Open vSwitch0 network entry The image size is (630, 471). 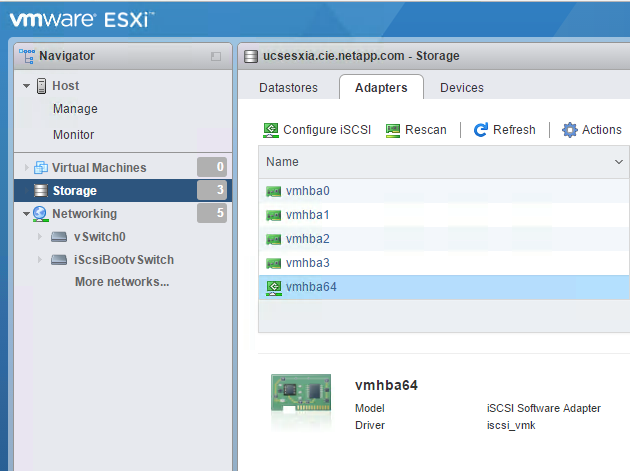point(100,237)
